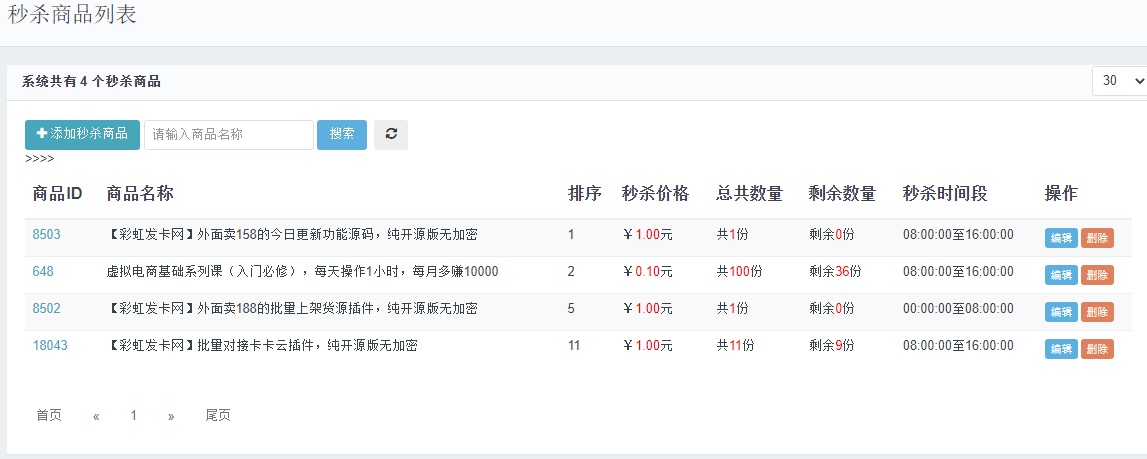The width and height of the screenshot is (1147, 459).
Task: Open product ID 18043 link
Action: point(50,346)
